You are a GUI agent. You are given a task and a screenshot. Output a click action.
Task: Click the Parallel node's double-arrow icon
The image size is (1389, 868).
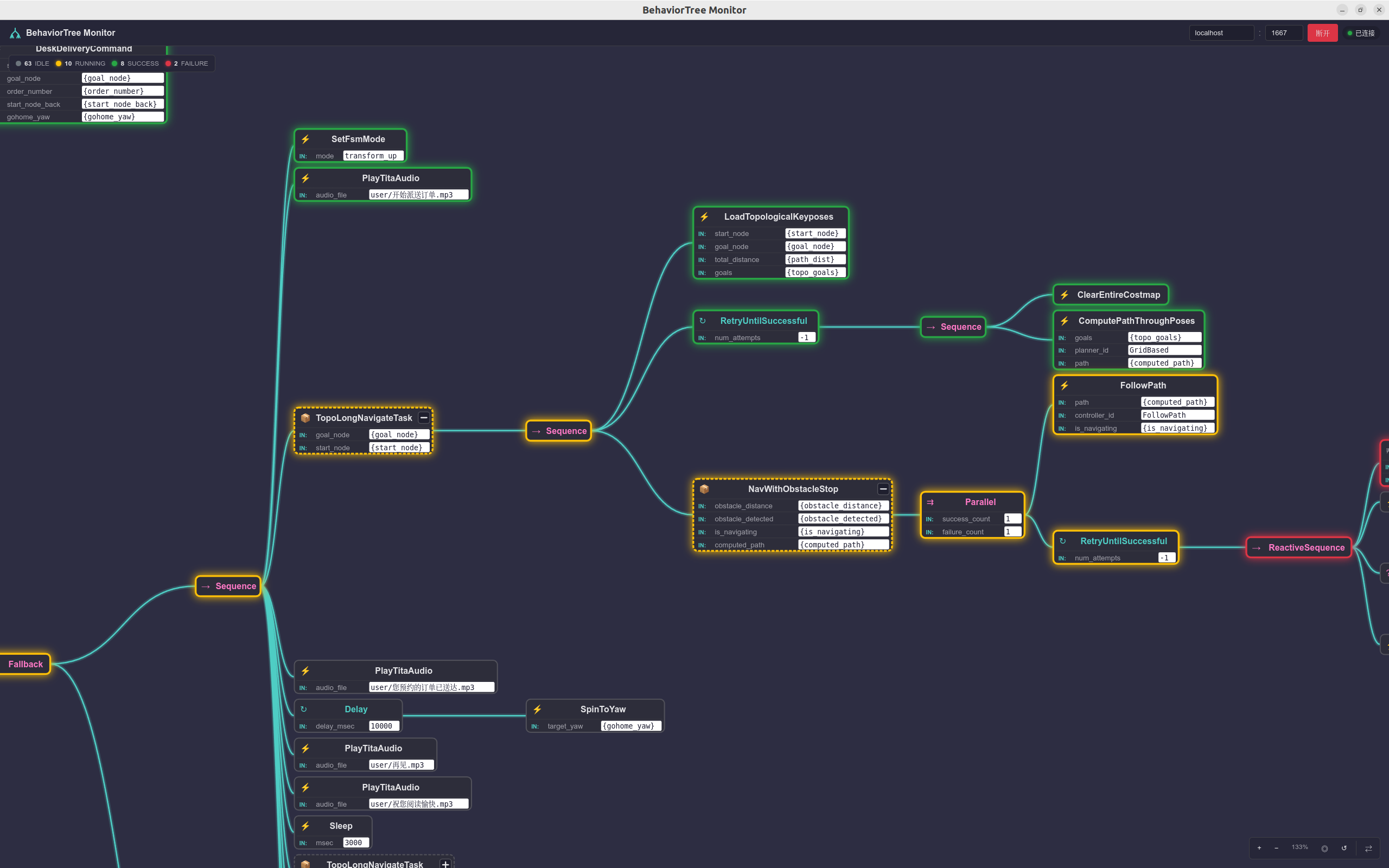tap(930, 502)
